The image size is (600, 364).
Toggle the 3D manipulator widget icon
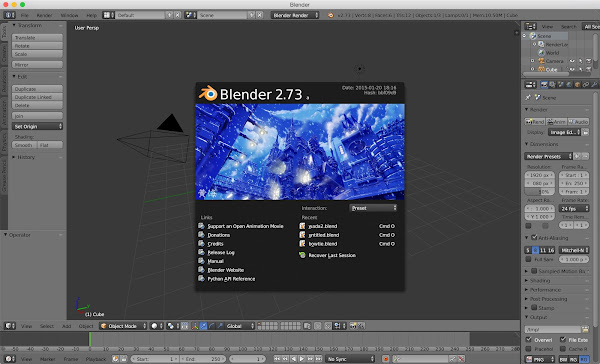(195, 326)
